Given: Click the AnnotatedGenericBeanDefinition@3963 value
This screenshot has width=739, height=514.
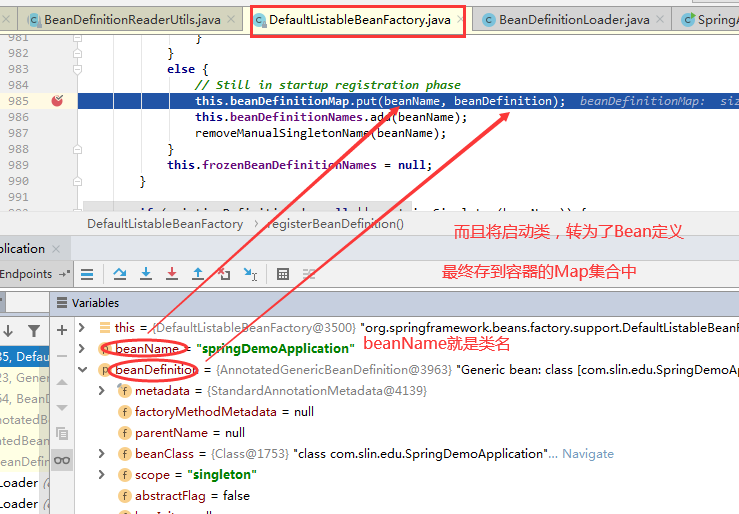Looking at the screenshot, I should (334, 370).
